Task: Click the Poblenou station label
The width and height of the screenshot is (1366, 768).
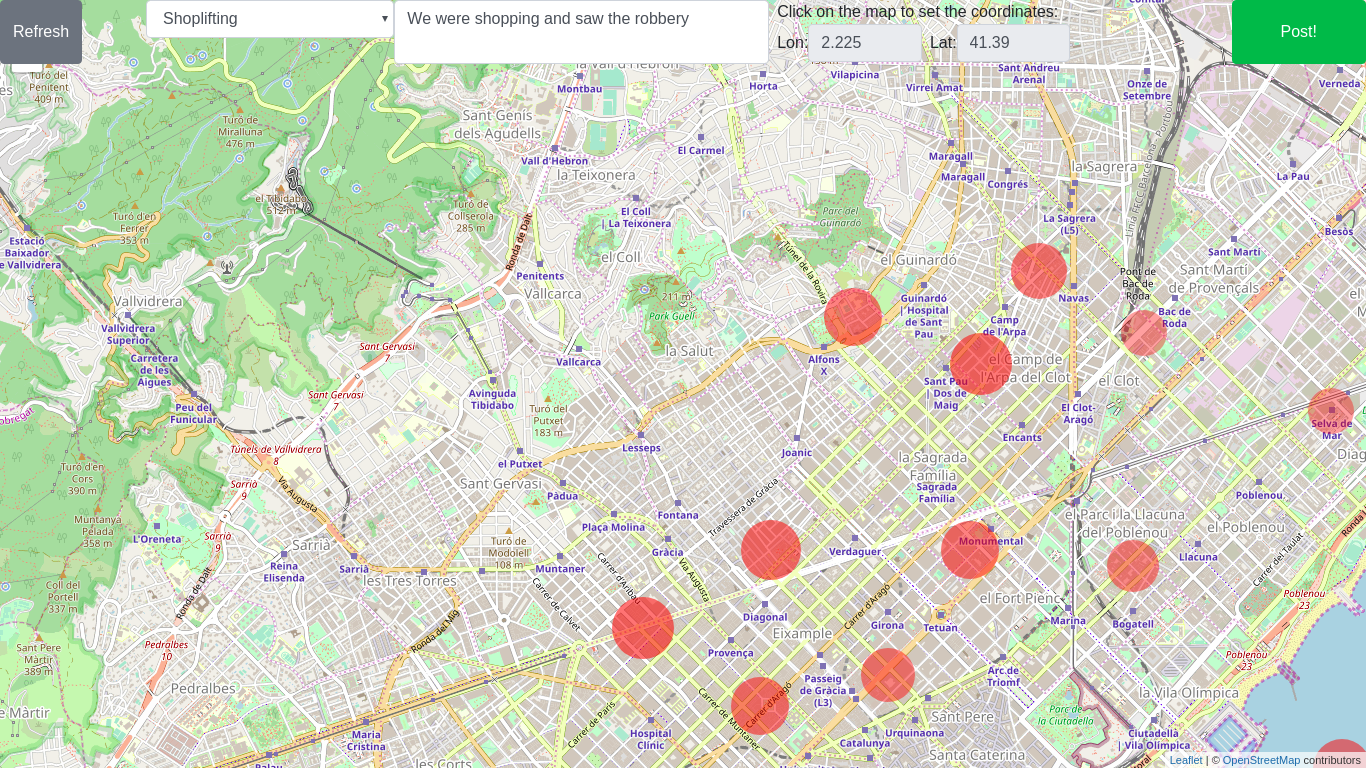Action: pos(1259,495)
